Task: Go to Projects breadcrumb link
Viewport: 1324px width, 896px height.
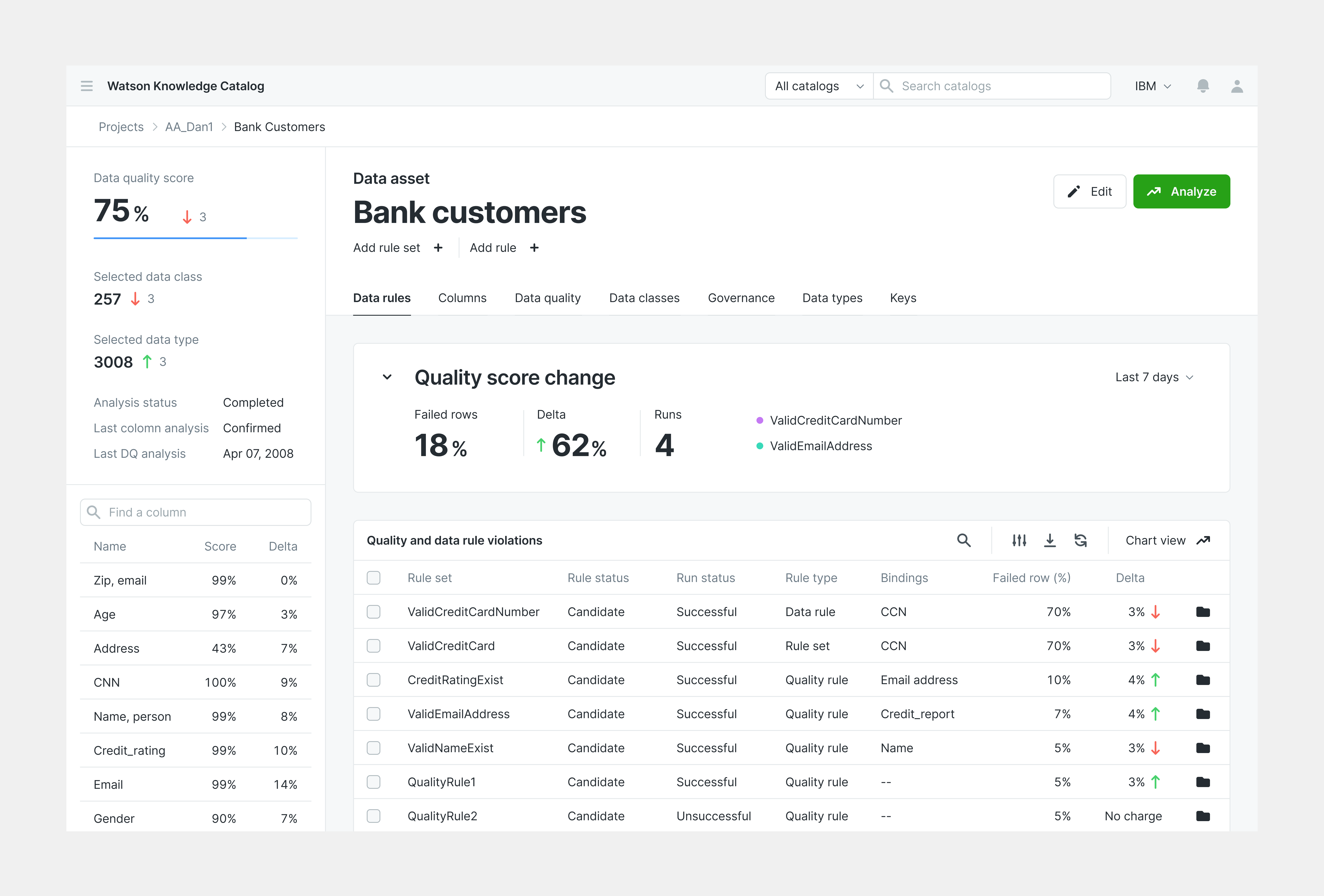Action: [x=121, y=127]
